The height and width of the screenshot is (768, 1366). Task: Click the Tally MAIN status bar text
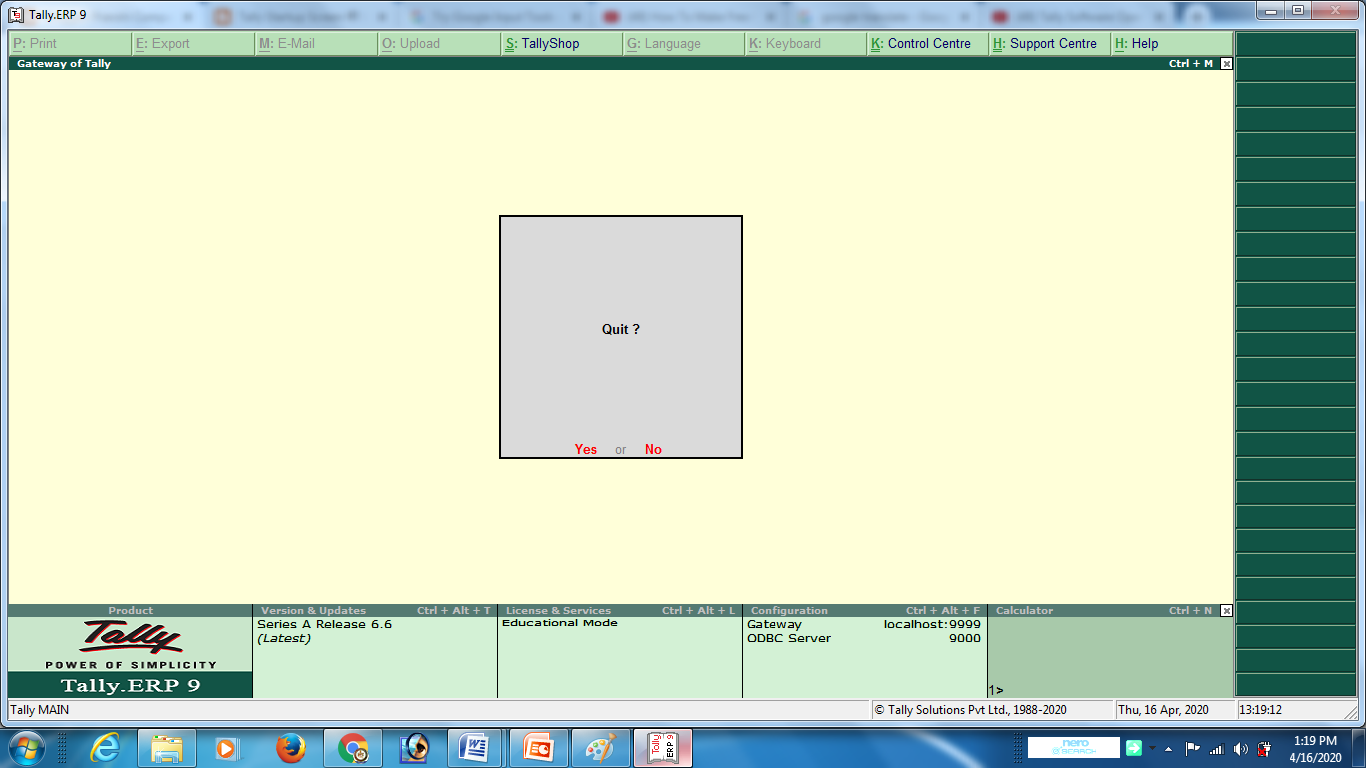tap(40, 710)
